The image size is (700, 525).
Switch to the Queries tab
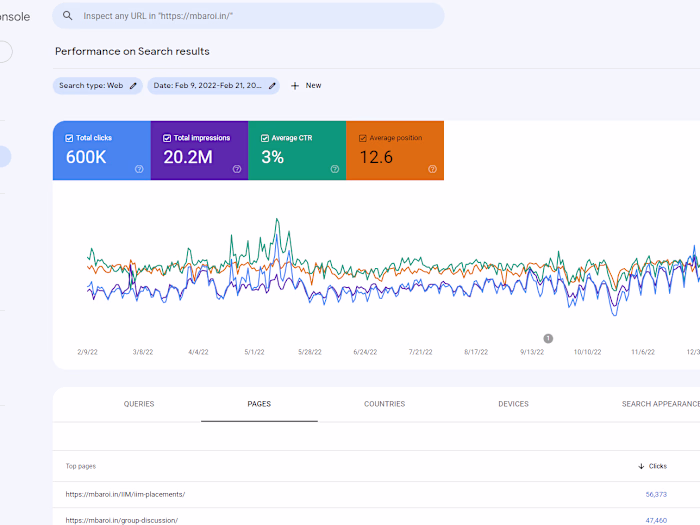point(139,404)
